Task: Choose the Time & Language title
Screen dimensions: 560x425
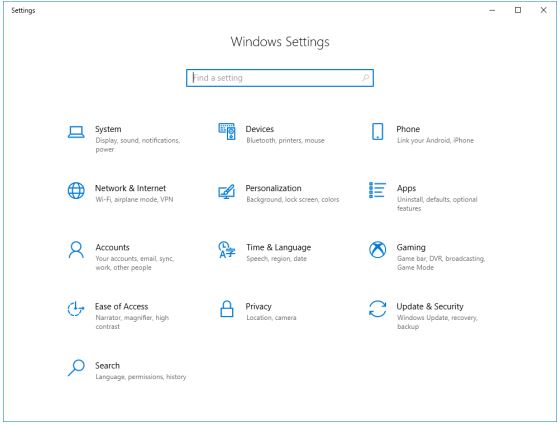Action: [279, 247]
